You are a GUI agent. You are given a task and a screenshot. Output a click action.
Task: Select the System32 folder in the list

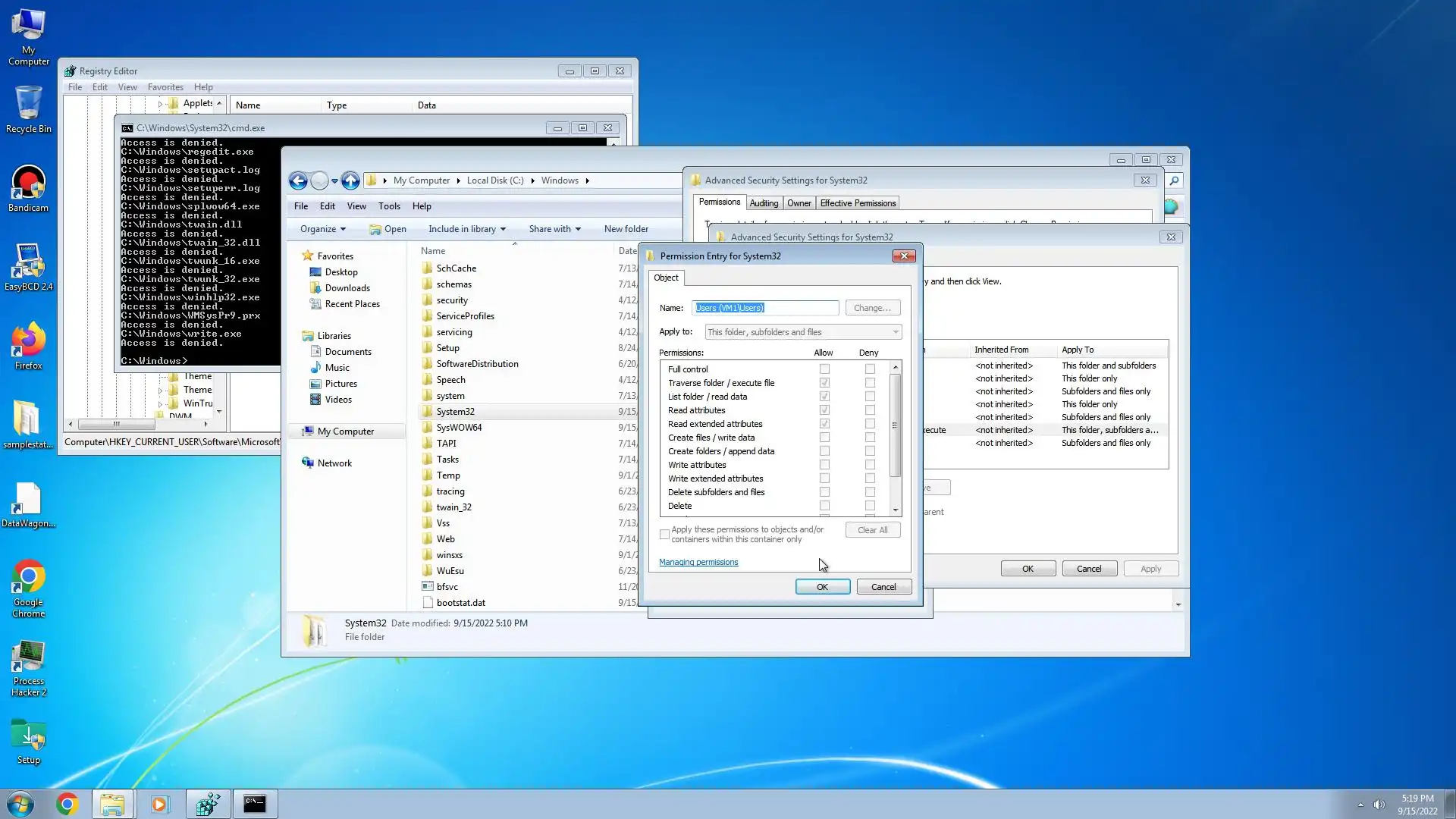(x=455, y=412)
